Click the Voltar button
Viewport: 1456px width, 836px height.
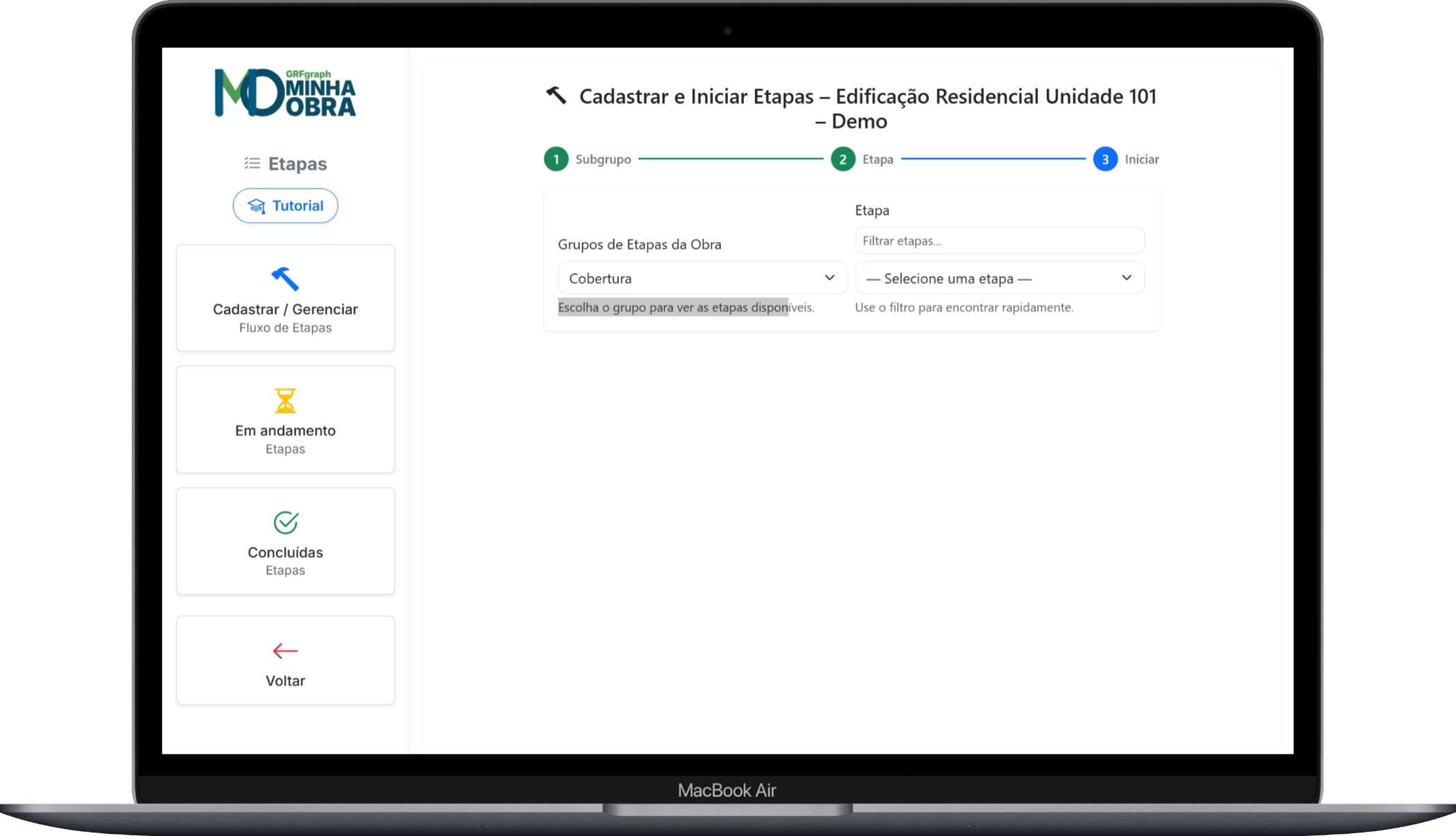point(285,680)
